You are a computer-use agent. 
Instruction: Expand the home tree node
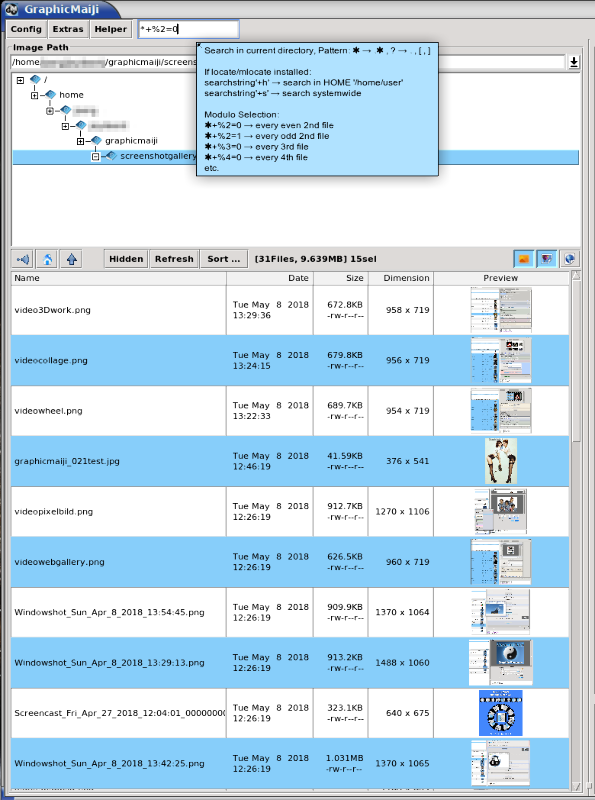(35, 95)
